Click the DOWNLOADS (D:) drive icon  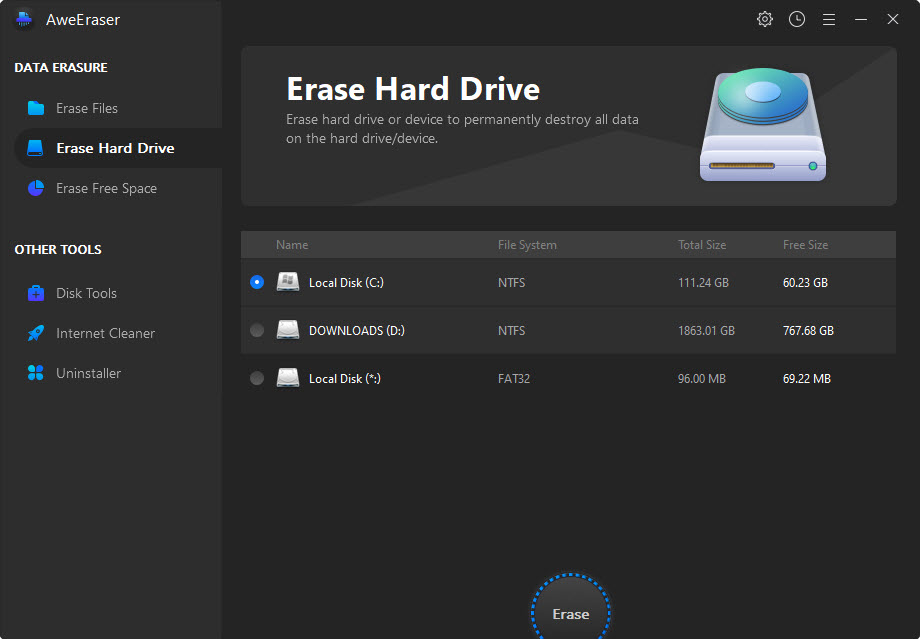coord(288,330)
